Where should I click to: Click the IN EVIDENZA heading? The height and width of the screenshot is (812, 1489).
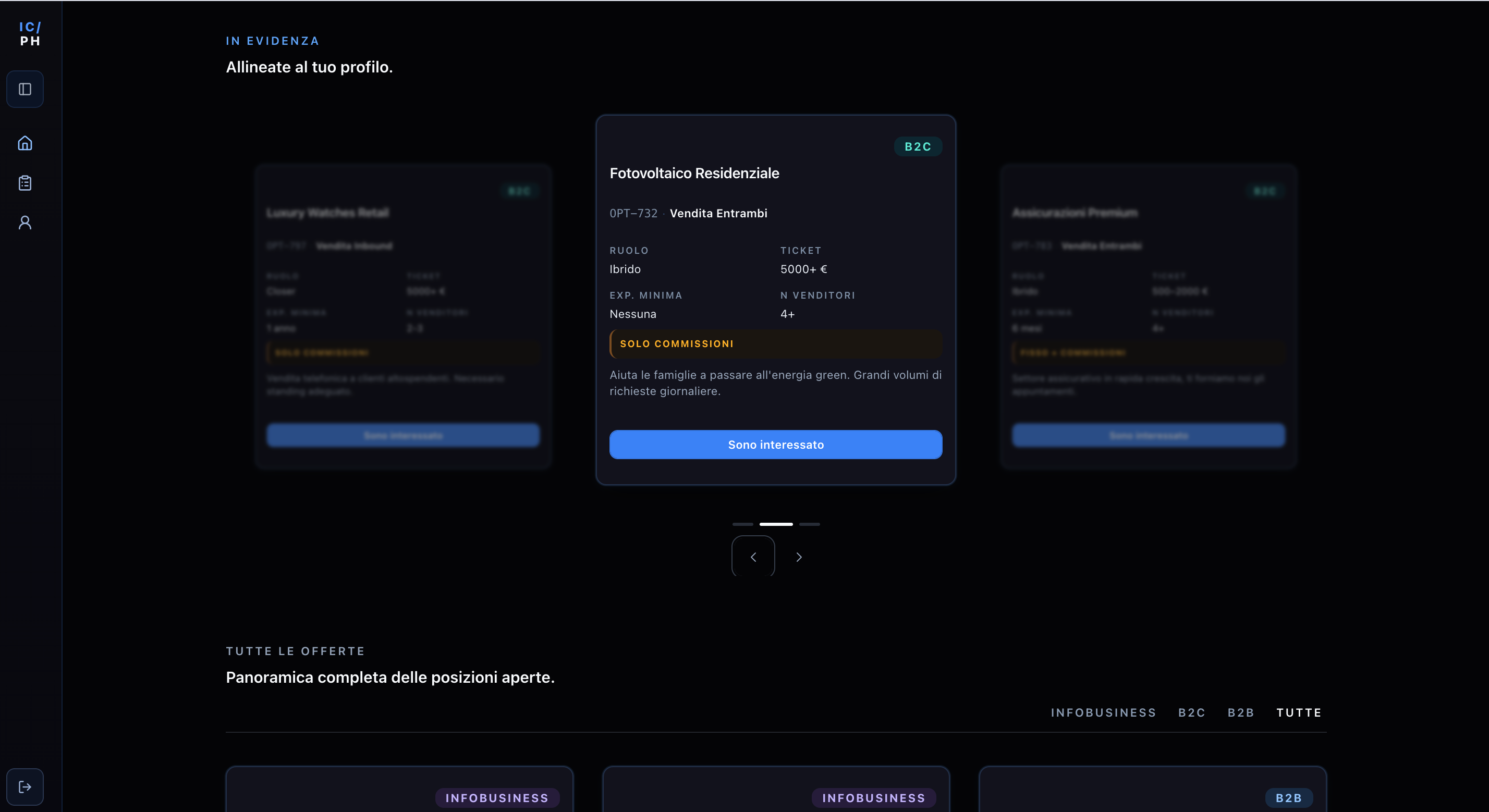(x=272, y=41)
